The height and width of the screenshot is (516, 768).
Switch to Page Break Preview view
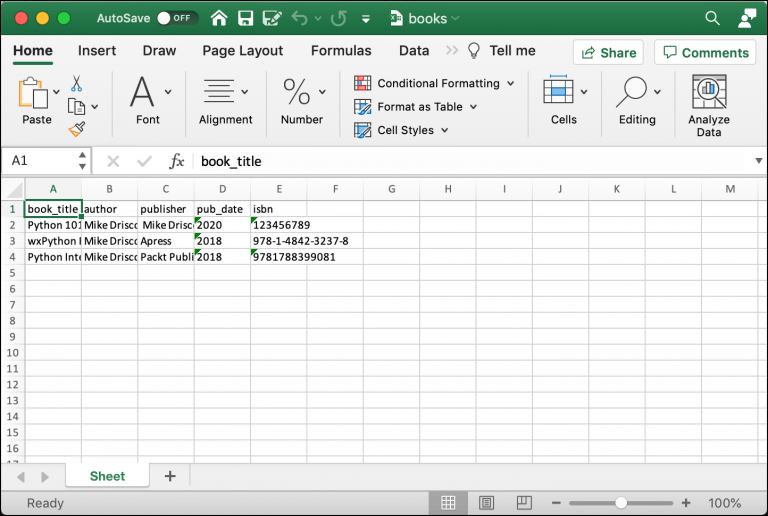click(524, 503)
